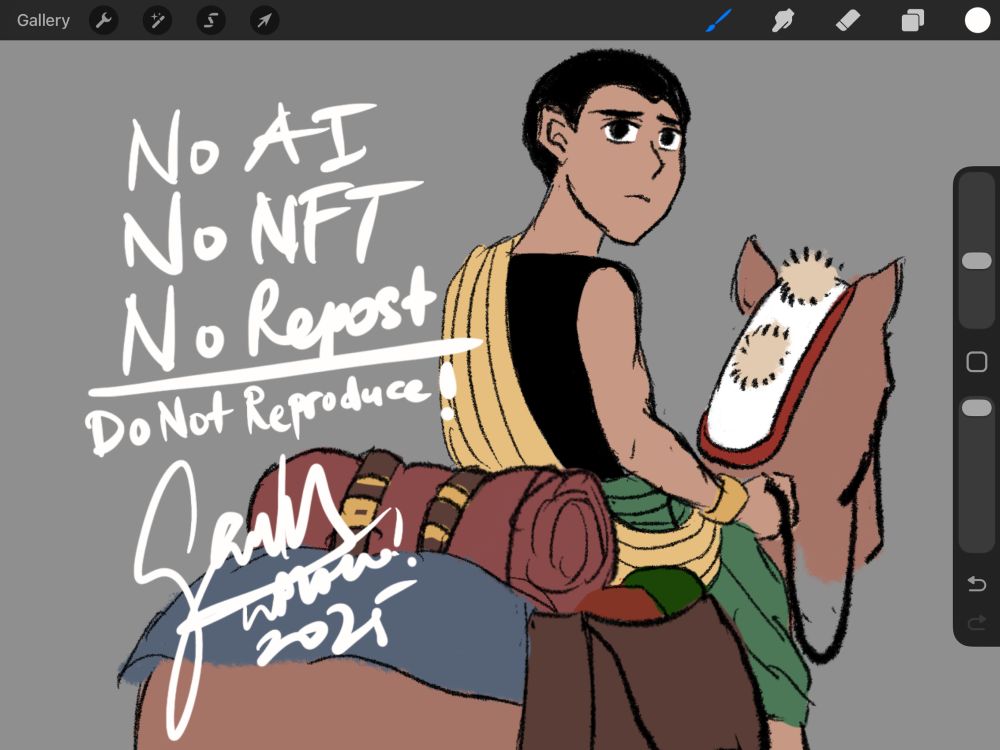Open the Actions wrench menu

click(104, 20)
